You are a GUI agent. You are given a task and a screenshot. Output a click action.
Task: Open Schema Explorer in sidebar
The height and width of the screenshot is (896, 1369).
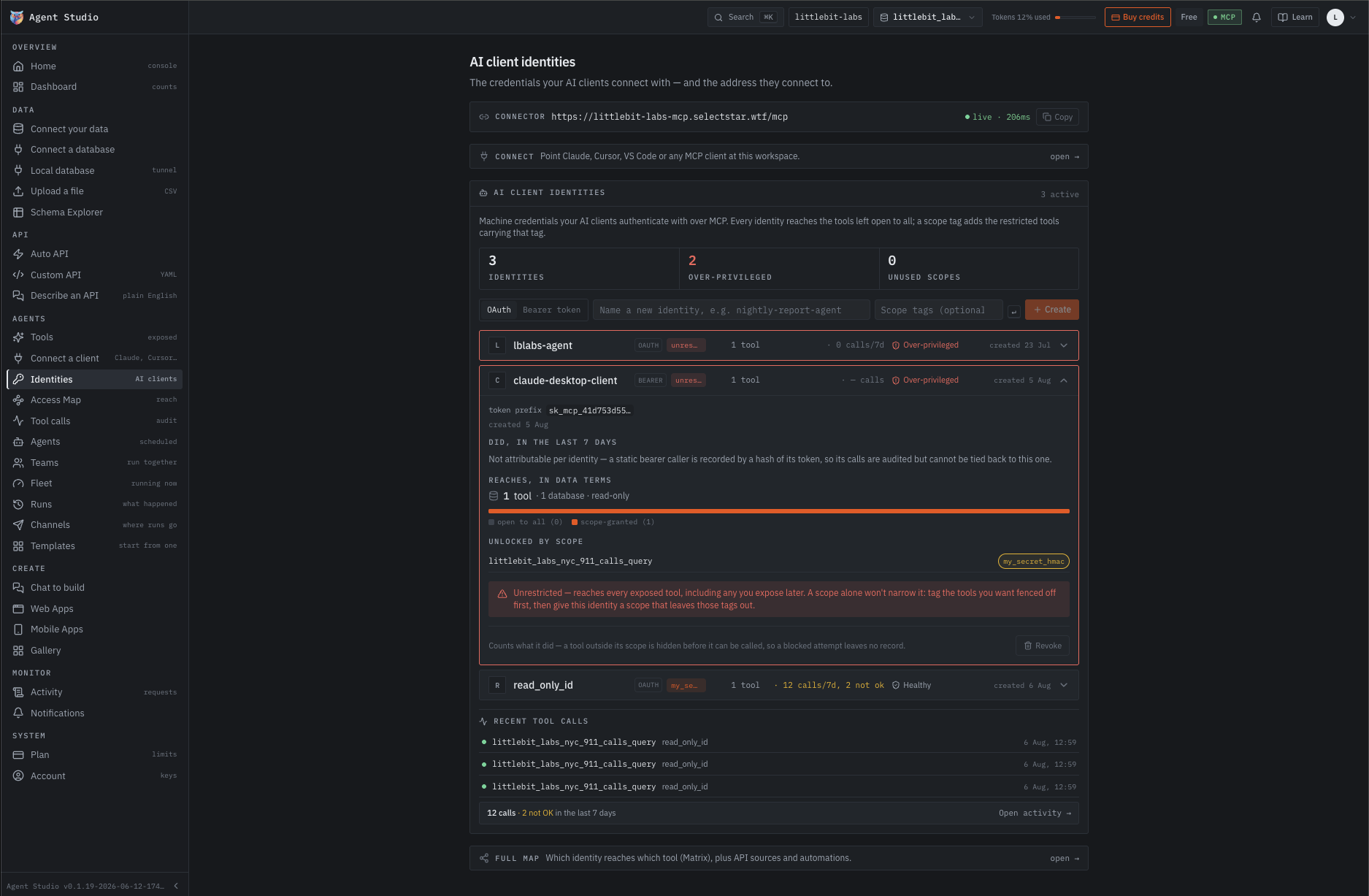click(x=95, y=212)
